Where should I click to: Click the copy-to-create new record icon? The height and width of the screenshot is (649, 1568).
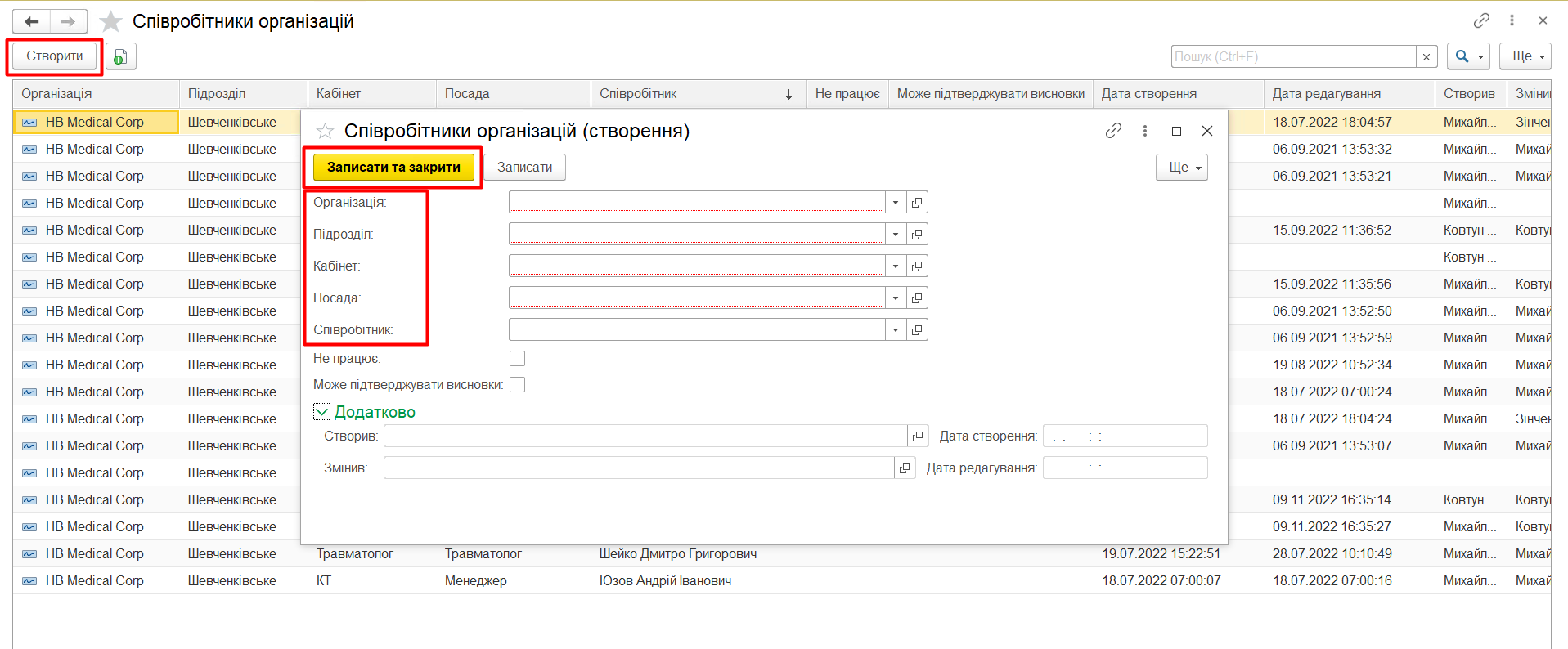120,56
